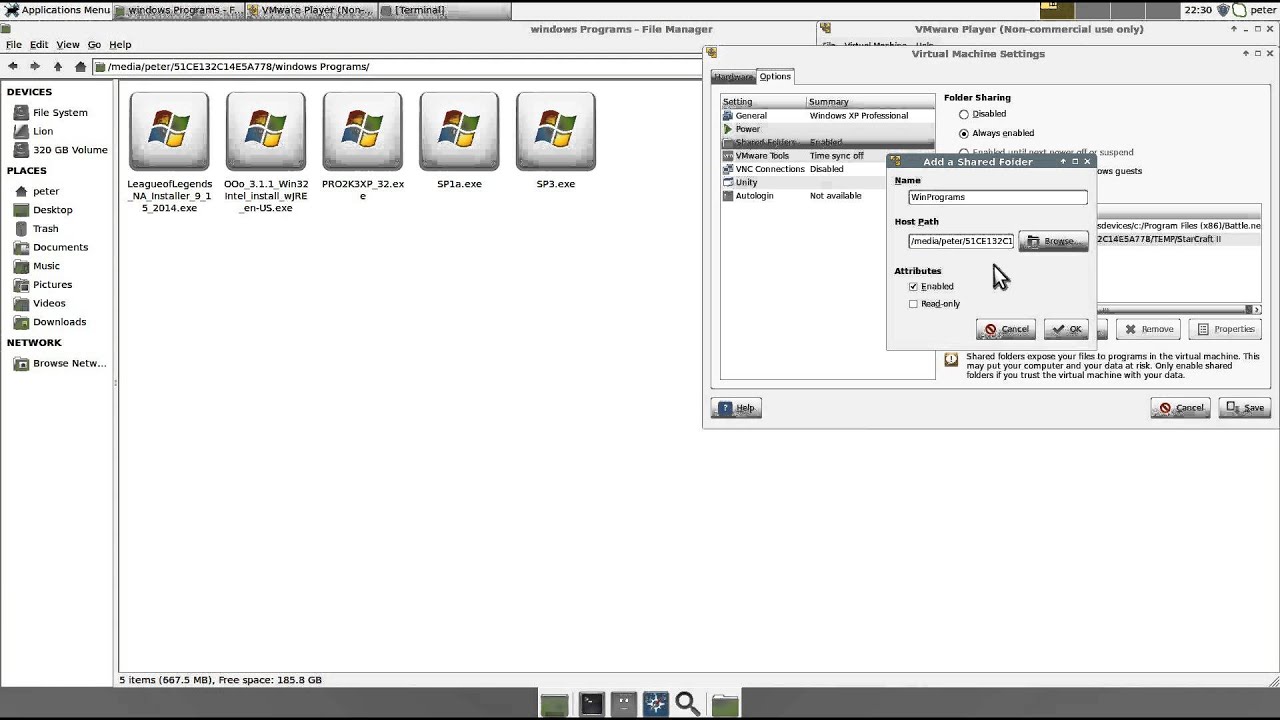This screenshot has height=720, width=1280.
Task: Toggle Enabled attribute checkbox
Action: (x=913, y=286)
